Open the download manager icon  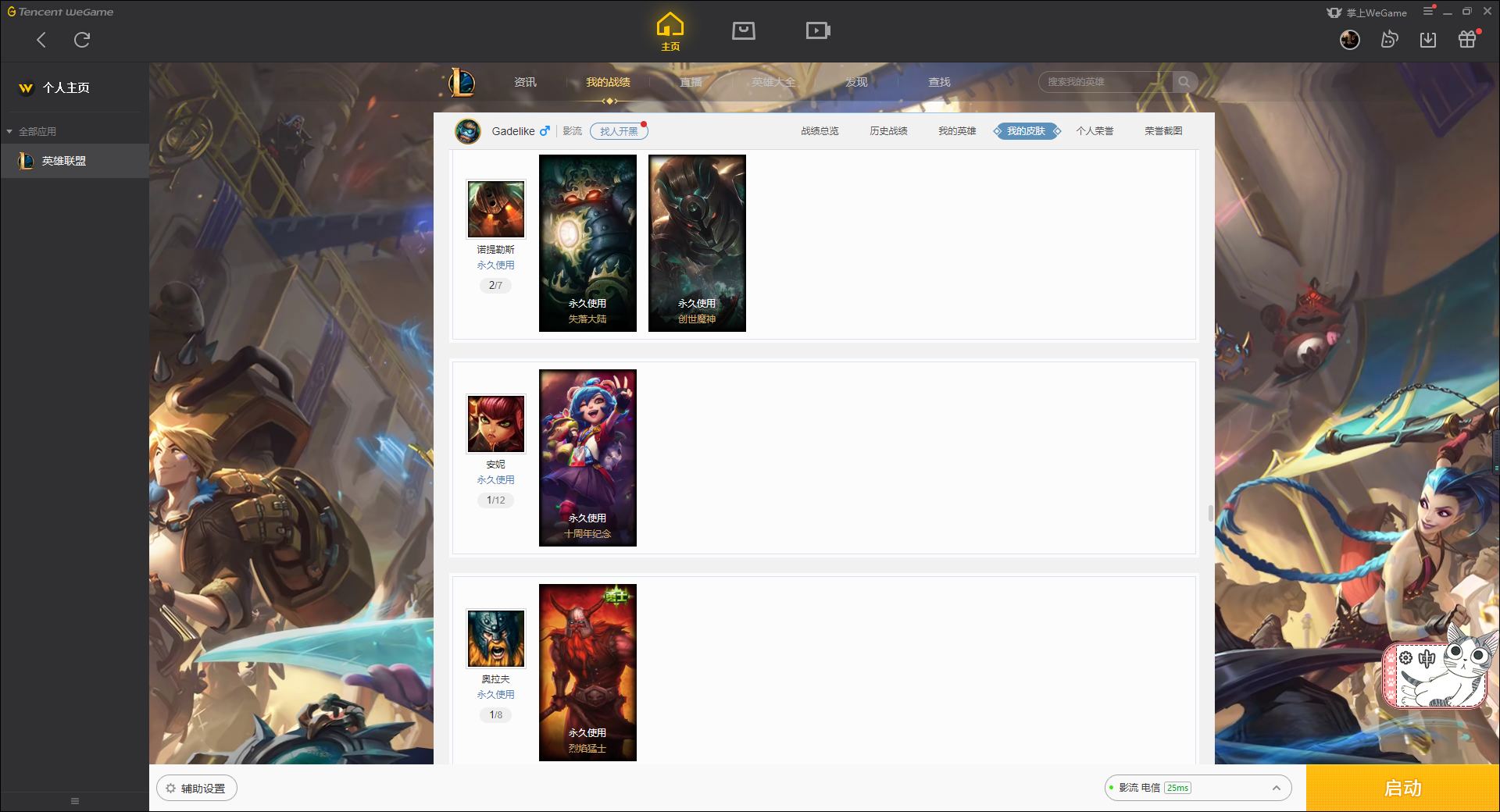(x=1428, y=40)
